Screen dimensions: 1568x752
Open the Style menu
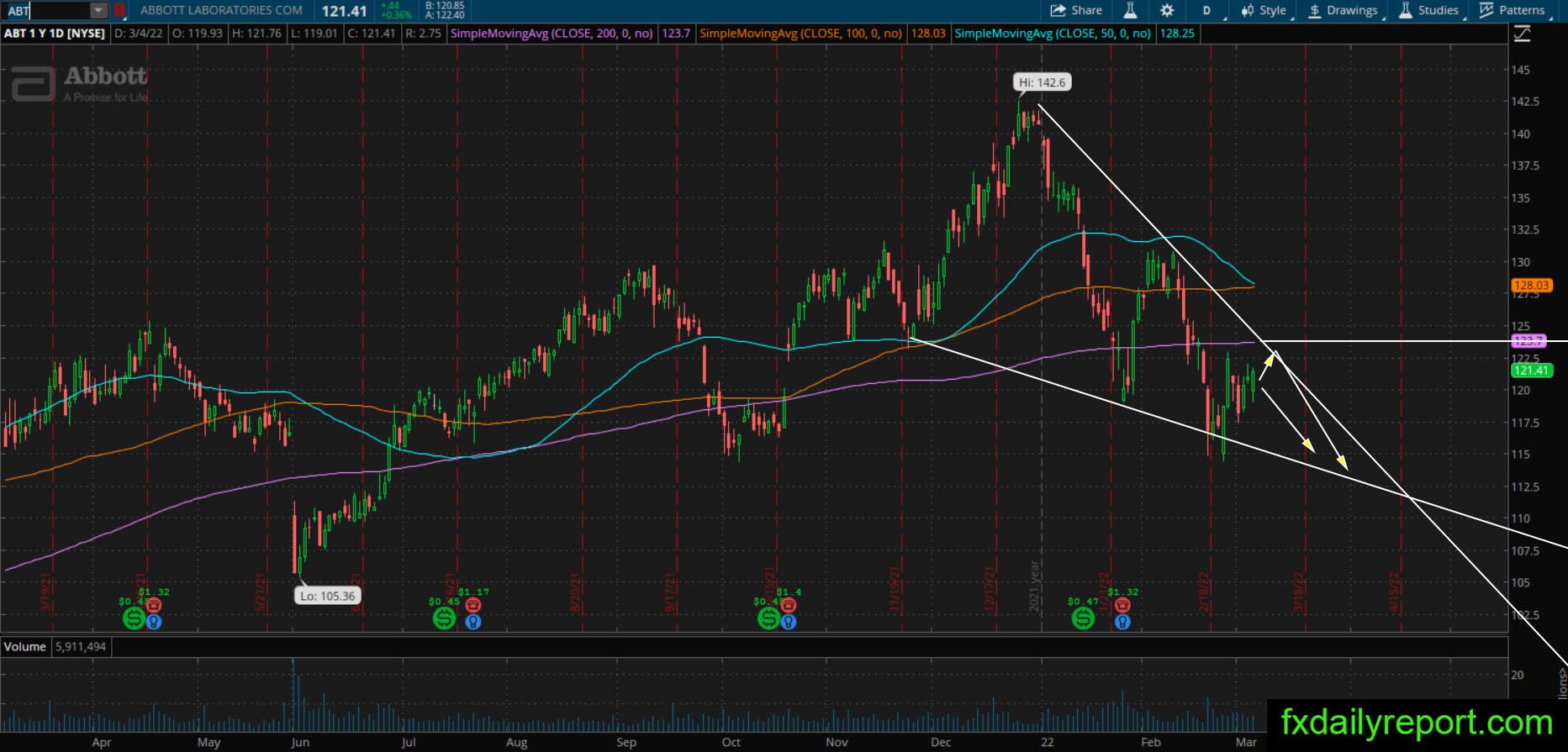[1264, 11]
